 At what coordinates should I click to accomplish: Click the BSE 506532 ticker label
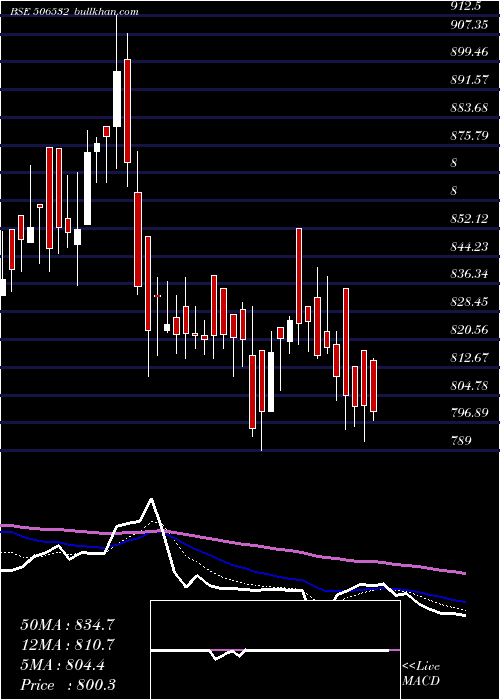tap(40, 12)
